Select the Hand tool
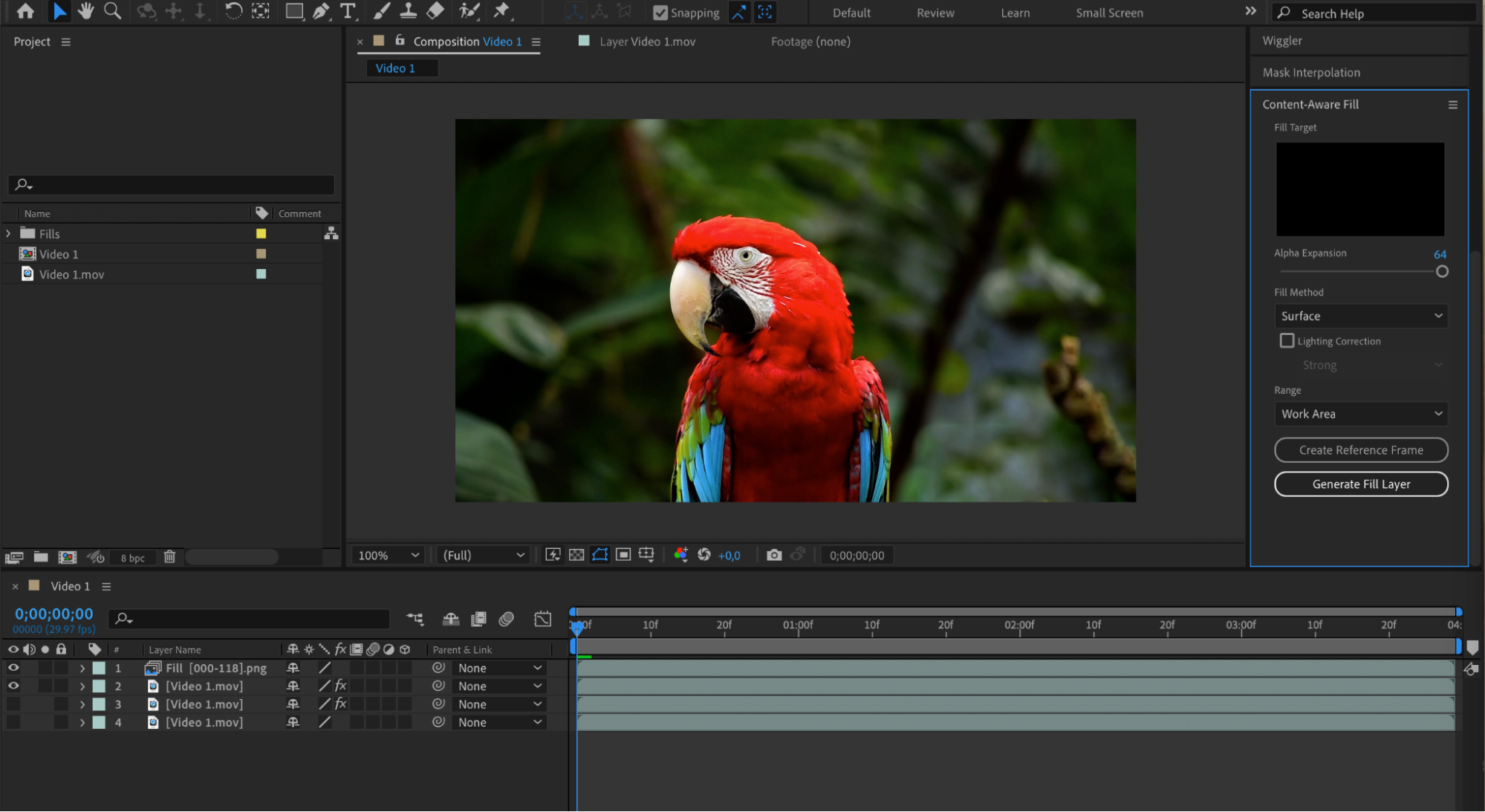This screenshot has height=812, width=1485. click(x=85, y=11)
